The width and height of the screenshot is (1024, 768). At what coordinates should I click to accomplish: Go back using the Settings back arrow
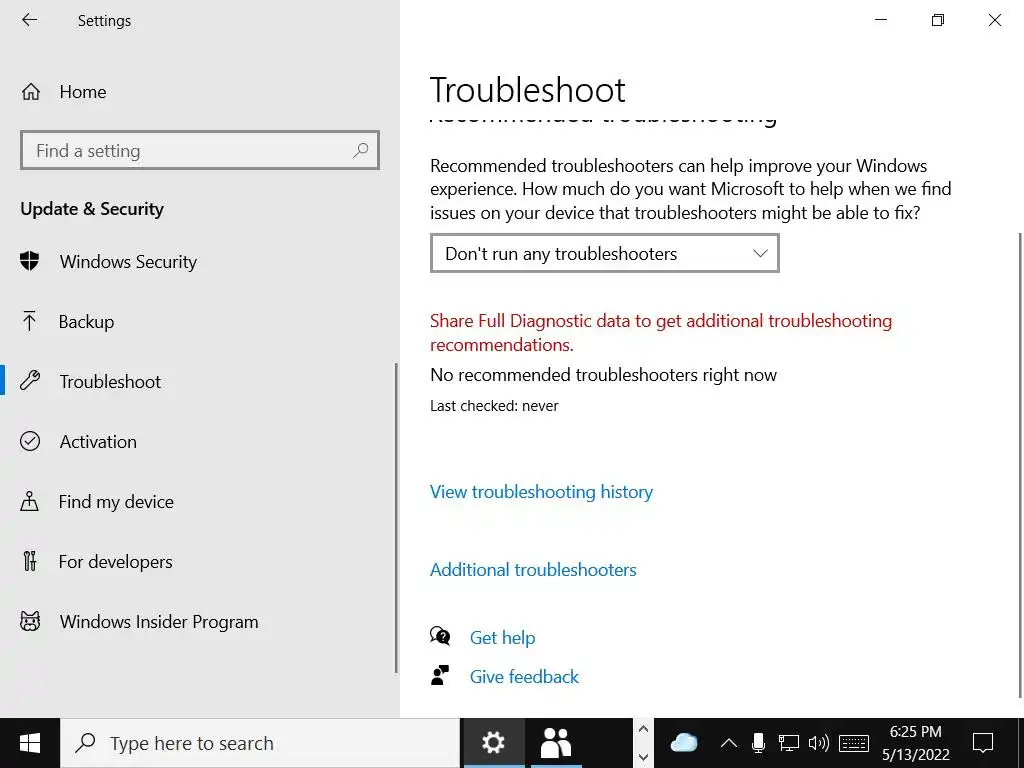tap(29, 20)
